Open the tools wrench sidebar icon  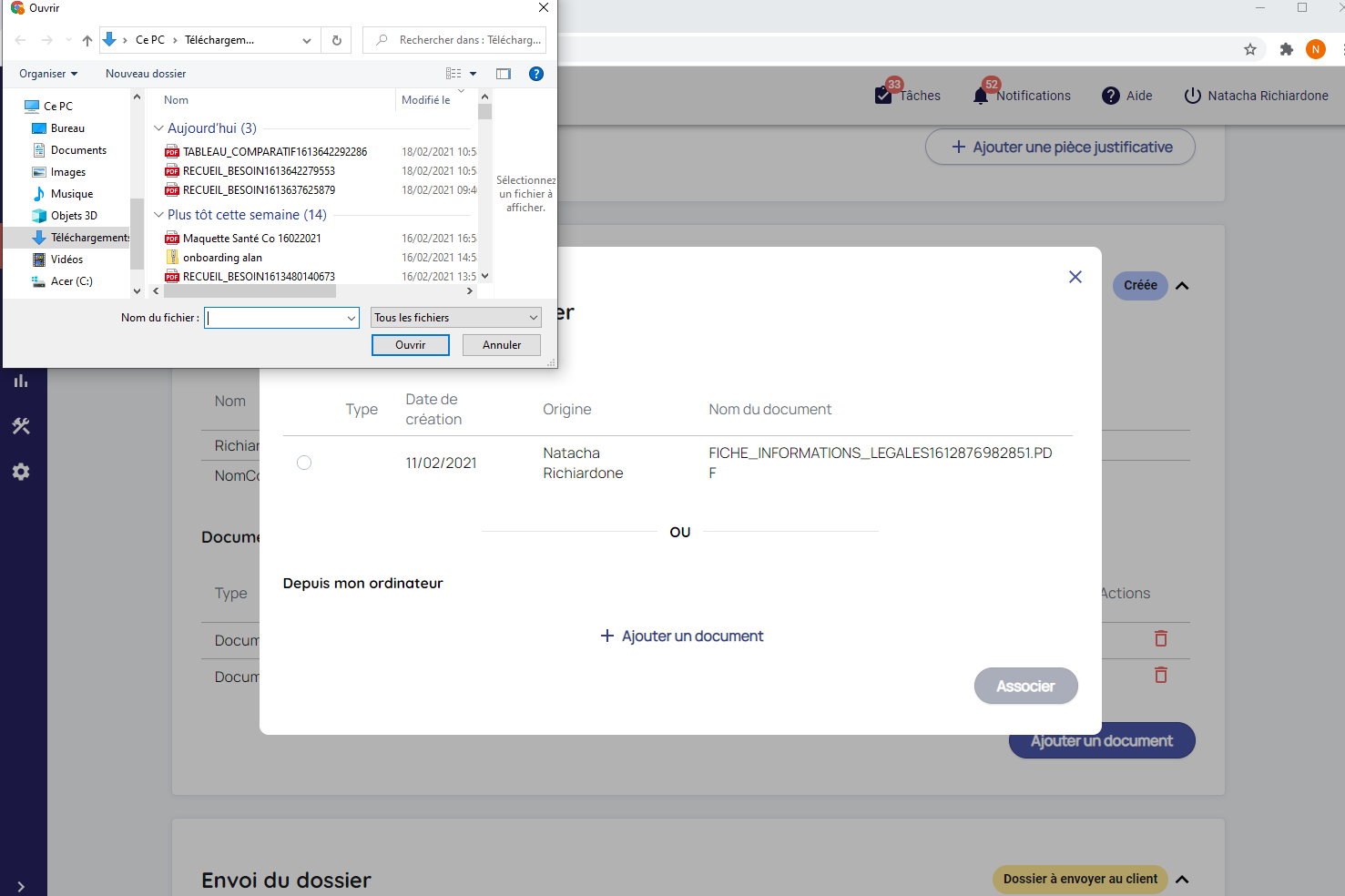(x=21, y=426)
